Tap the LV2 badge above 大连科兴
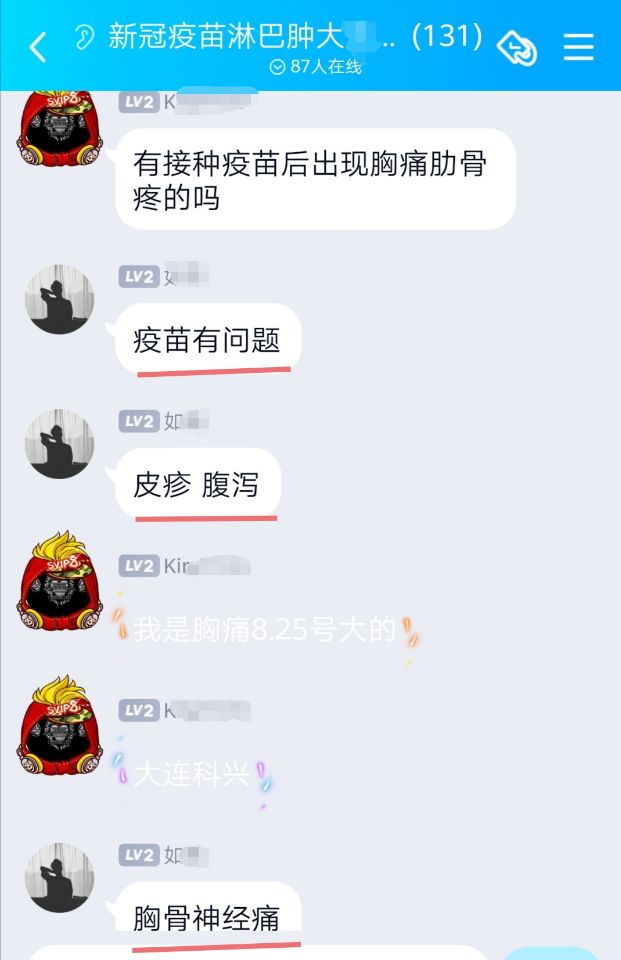 (139, 710)
